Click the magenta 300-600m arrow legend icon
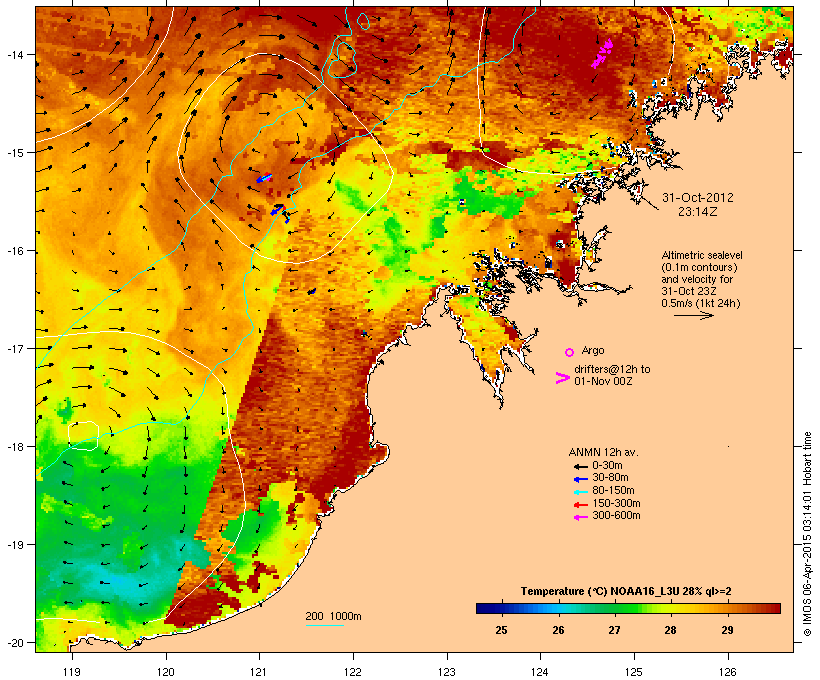Image resolution: width=820 pixels, height=680 pixels. click(x=580, y=517)
